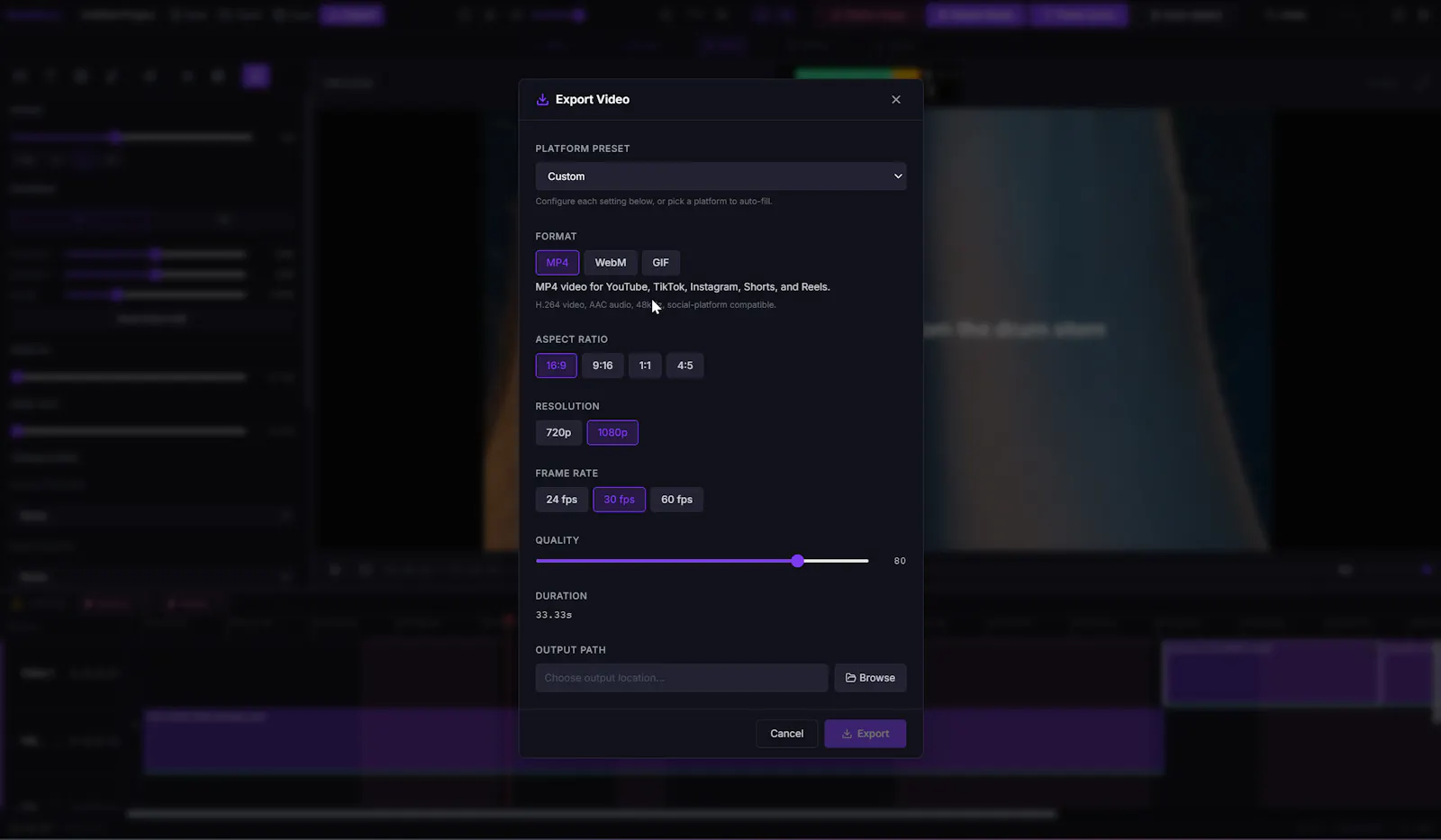This screenshot has width=1441, height=840.
Task: Browse for output location
Action: [x=870, y=678]
